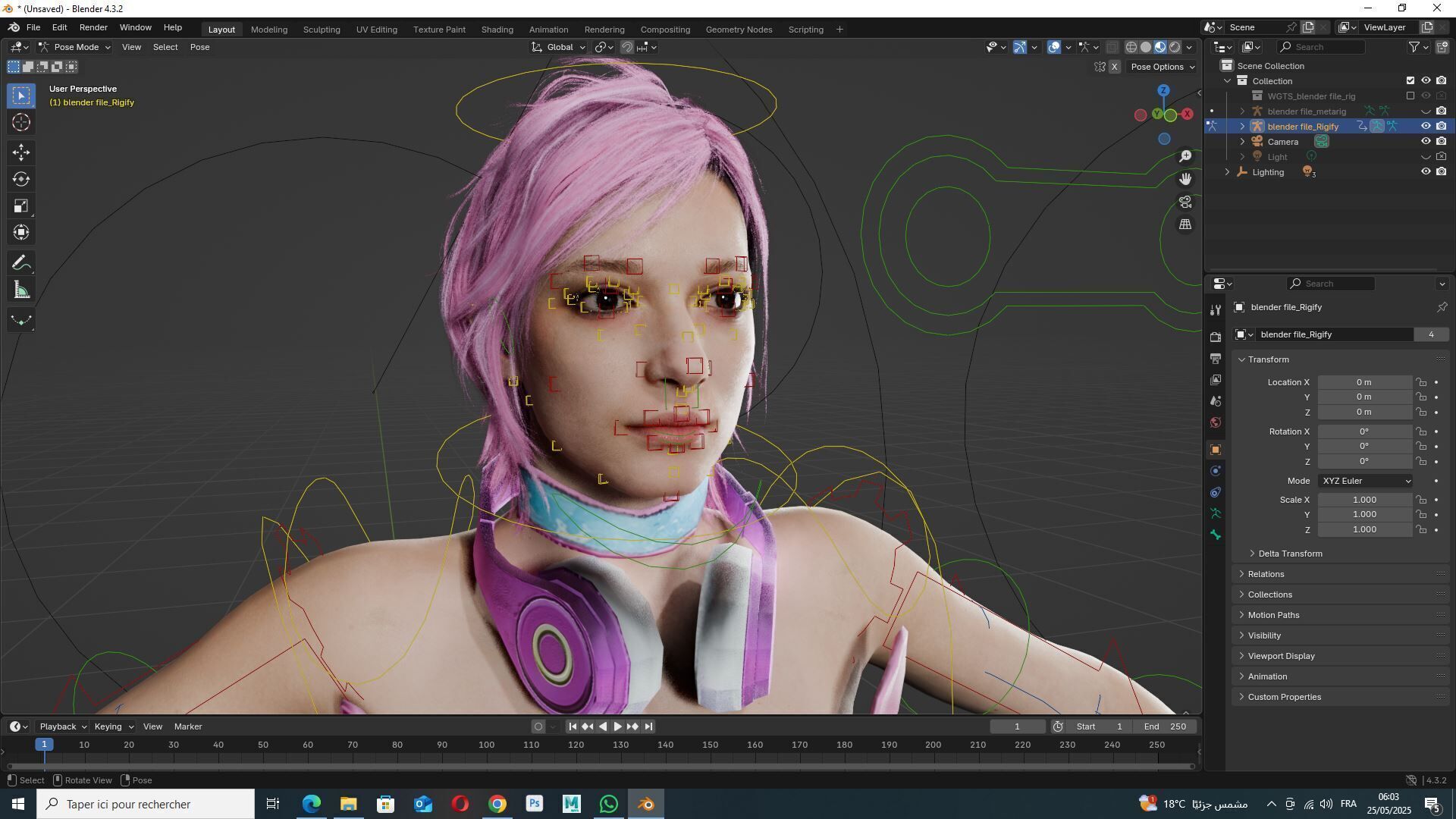1456x819 pixels.
Task: Toggle Collection exclude checkbox
Action: [x=1410, y=80]
